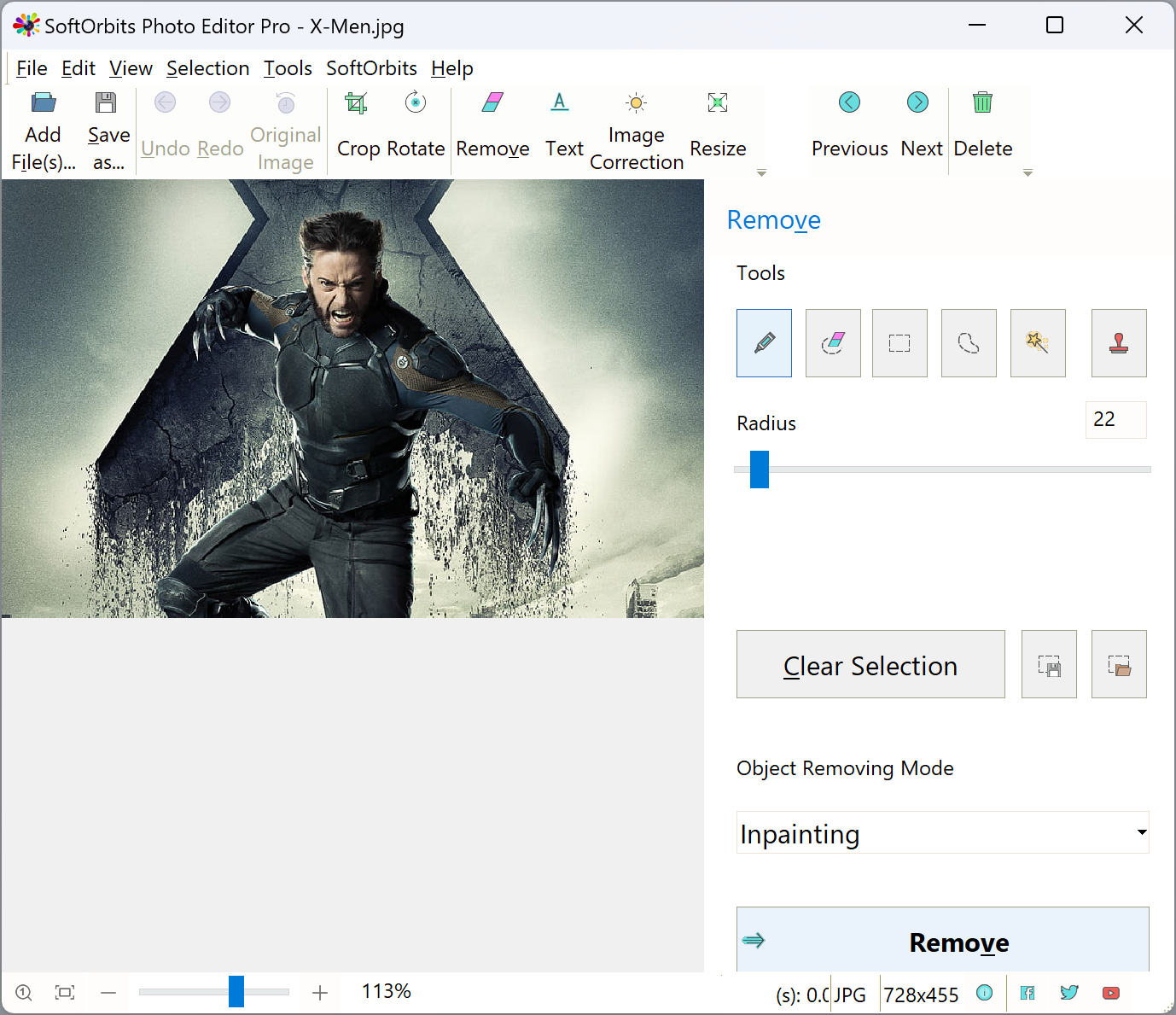Screen dimensions: 1176x1015
Task: Click the Add File(s) toolbar icon
Action: pyautogui.click(x=44, y=102)
